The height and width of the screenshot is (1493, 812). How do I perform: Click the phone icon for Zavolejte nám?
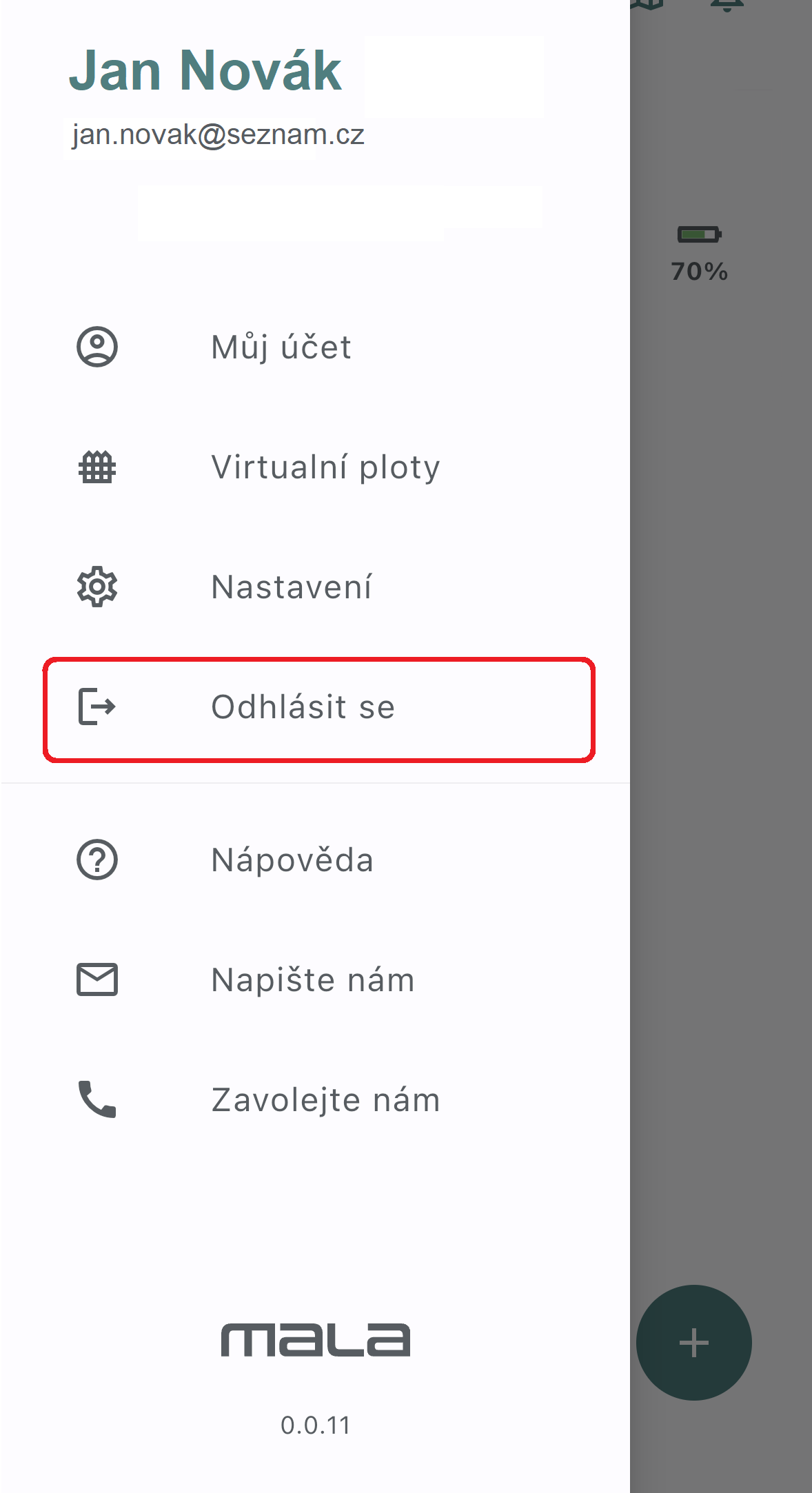(x=97, y=1099)
